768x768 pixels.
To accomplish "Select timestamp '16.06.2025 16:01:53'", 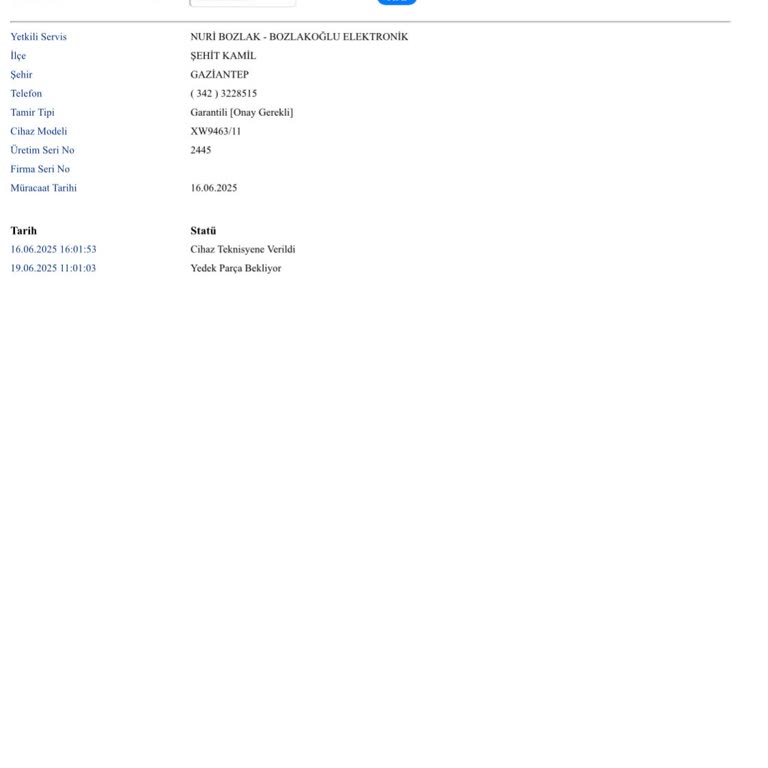I will 53,249.
